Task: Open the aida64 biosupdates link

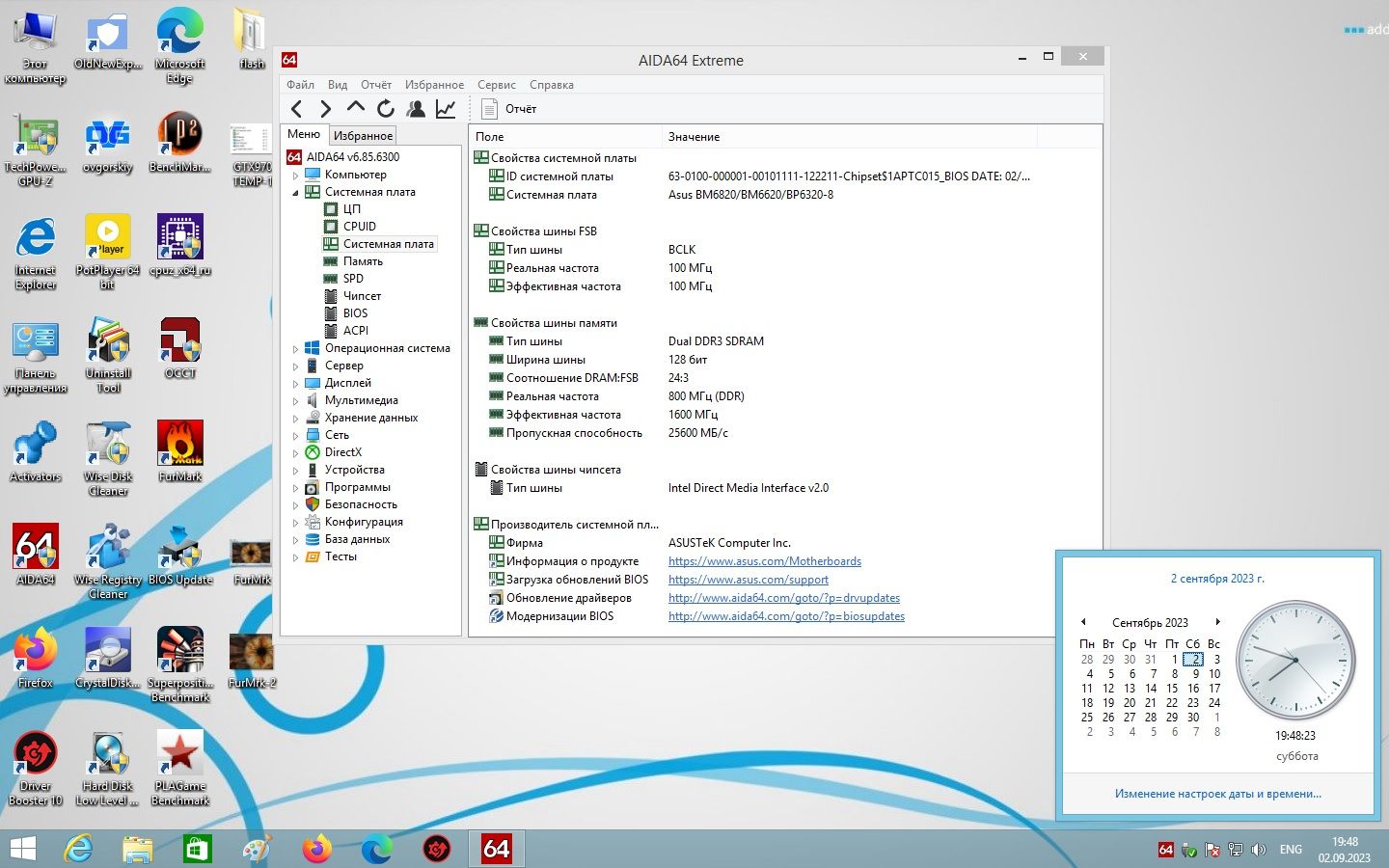Action: [786, 616]
